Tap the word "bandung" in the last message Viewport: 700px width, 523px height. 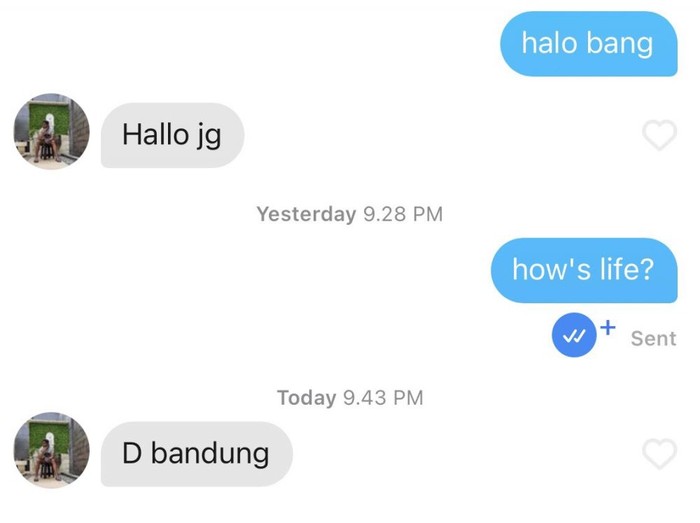pos(210,453)
